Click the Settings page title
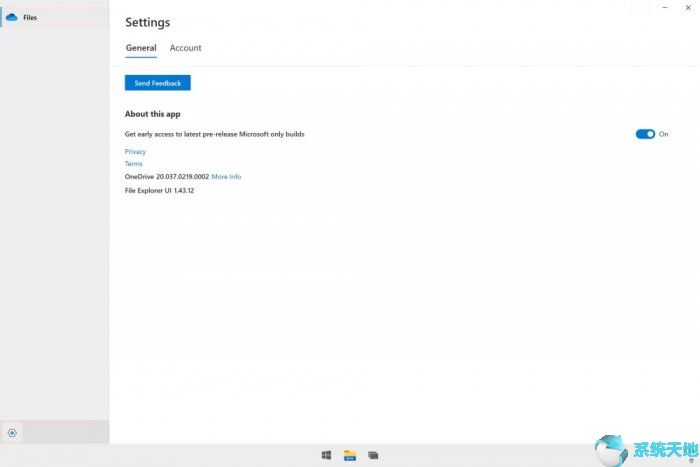 148,22
